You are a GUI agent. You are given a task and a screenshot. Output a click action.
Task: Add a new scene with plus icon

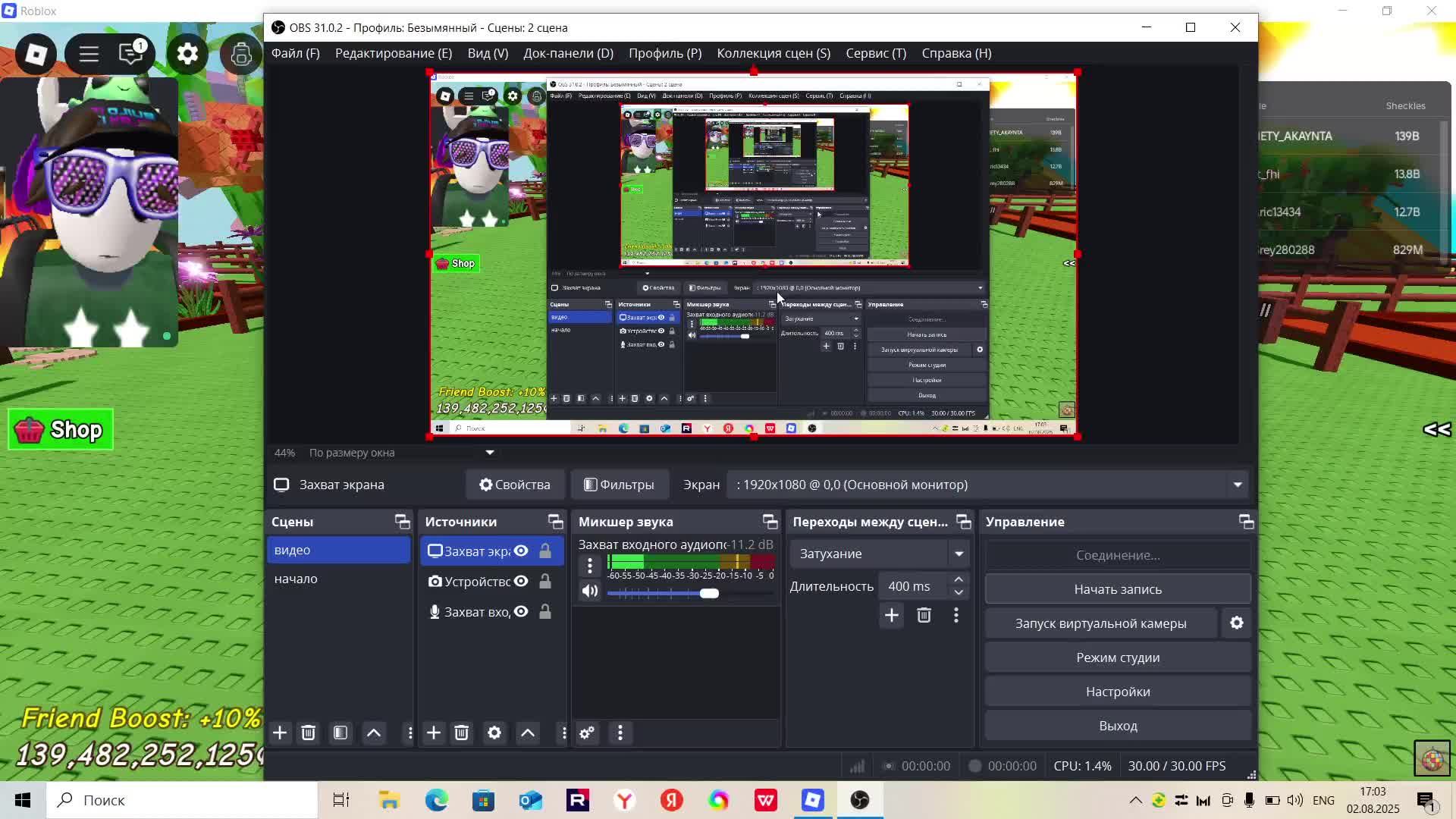tap(280, 733)
